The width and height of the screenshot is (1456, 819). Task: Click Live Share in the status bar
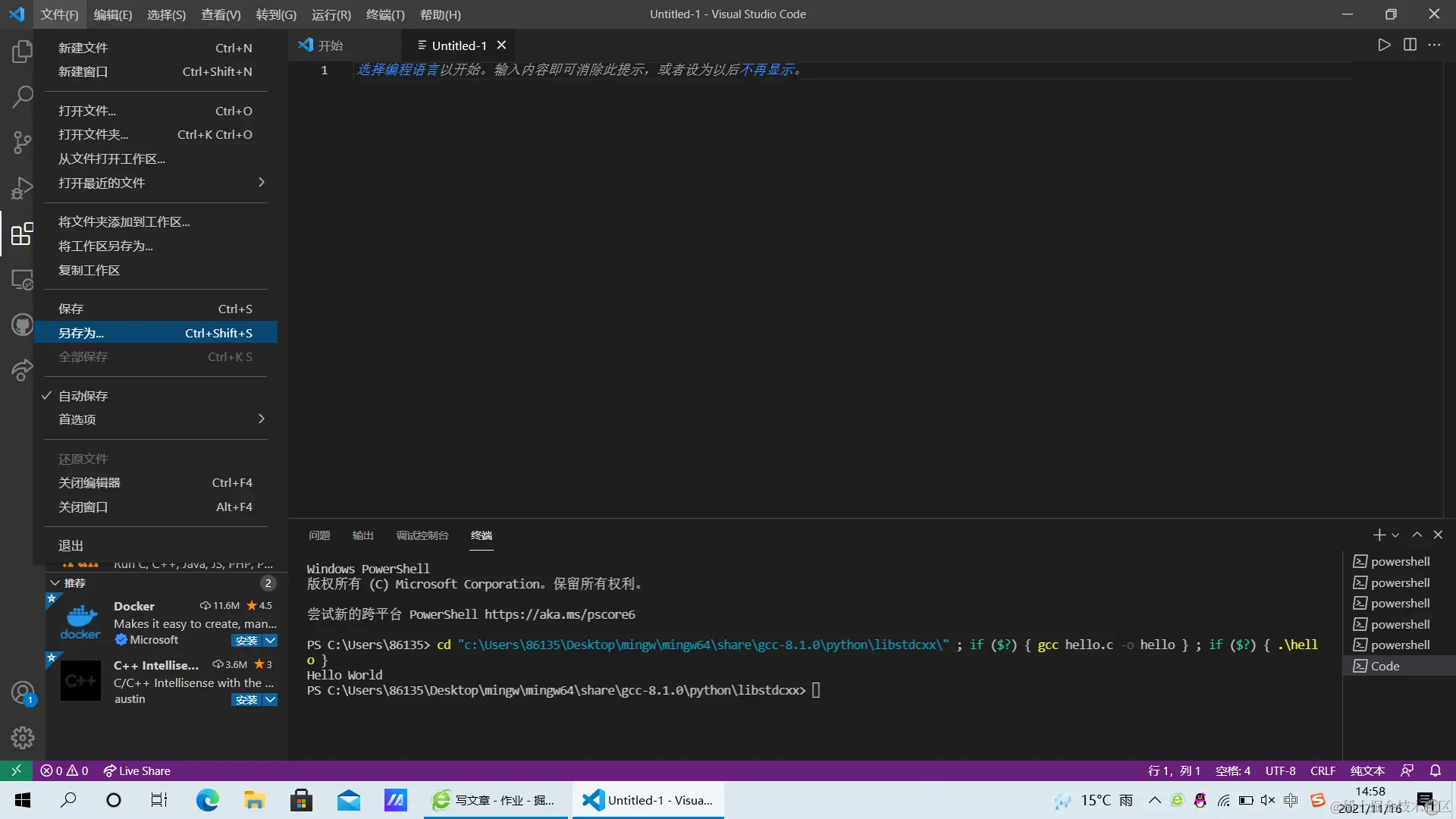[x=137, y=770]
